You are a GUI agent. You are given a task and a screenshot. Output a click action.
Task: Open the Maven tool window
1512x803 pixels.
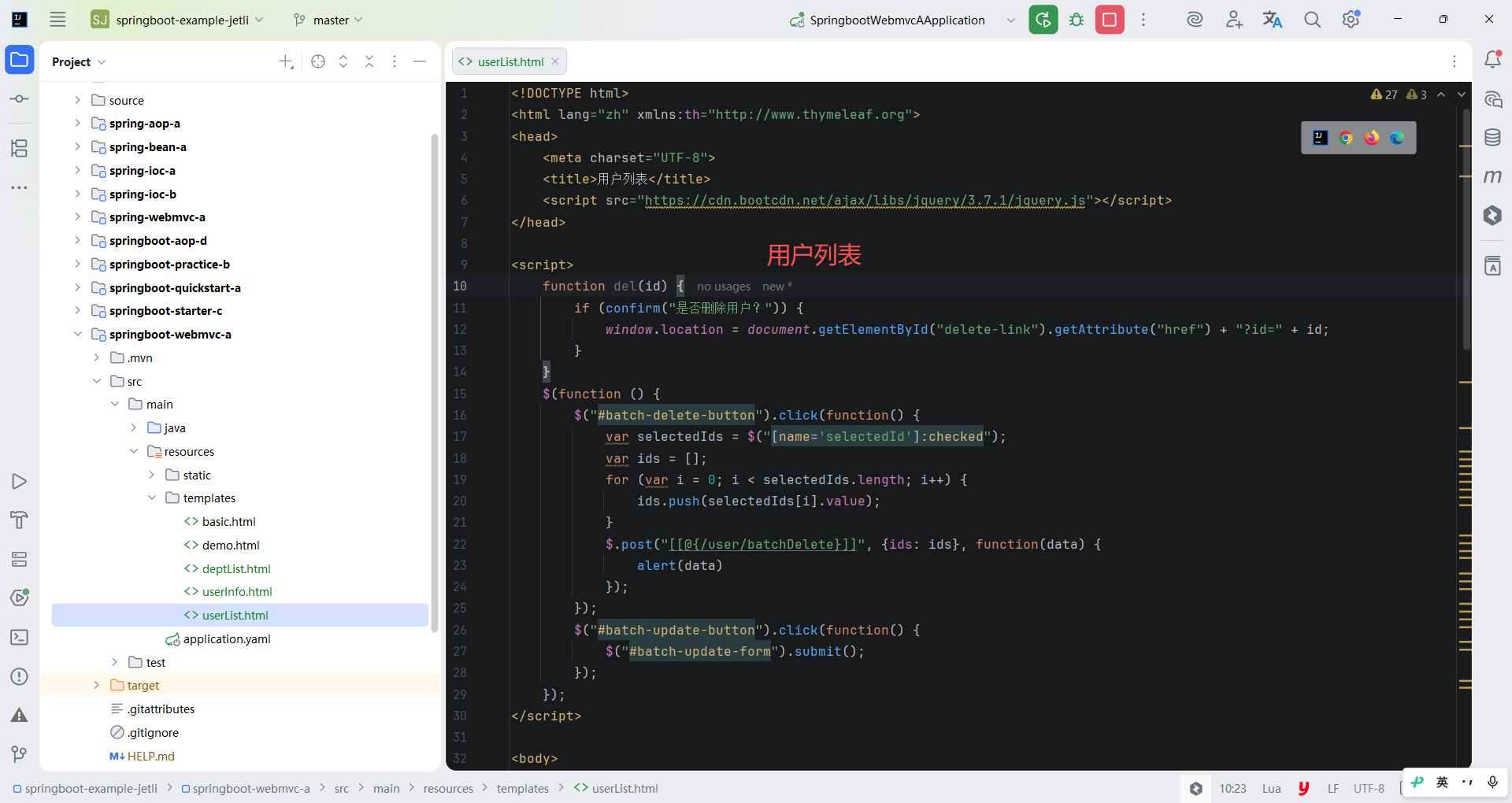[1492, 176]
